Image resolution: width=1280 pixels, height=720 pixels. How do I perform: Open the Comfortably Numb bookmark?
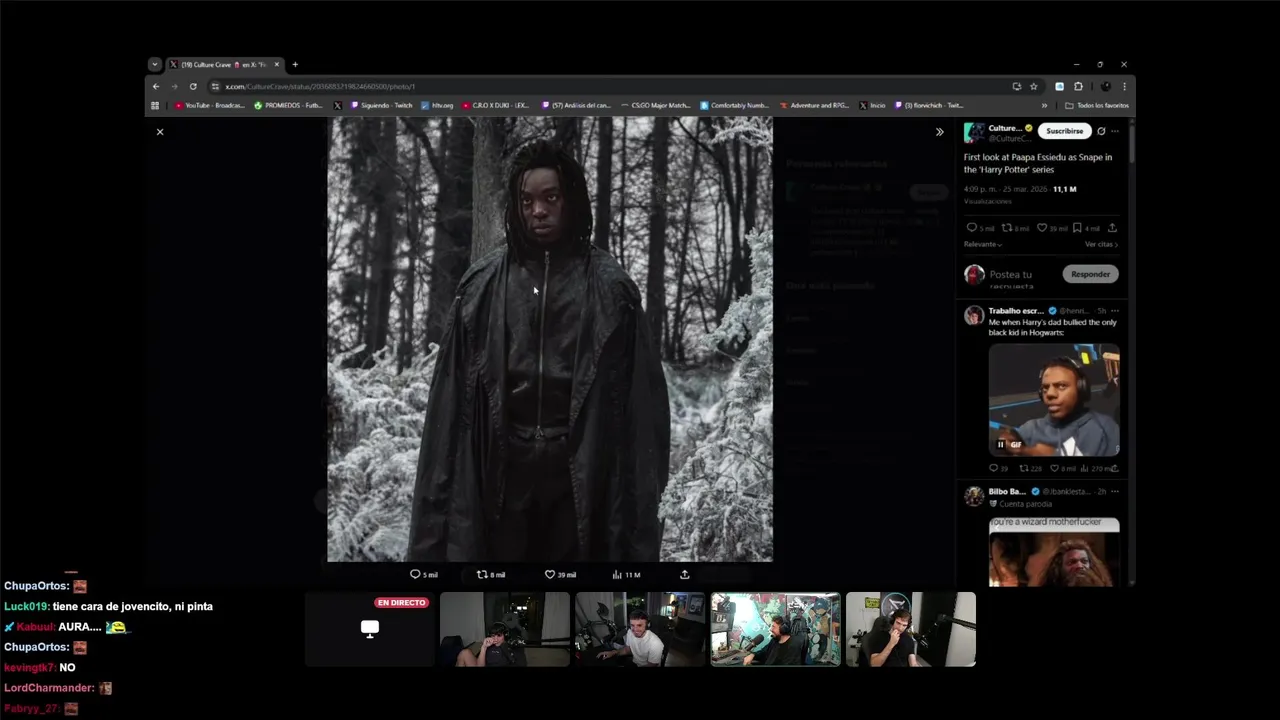(734, 105)
